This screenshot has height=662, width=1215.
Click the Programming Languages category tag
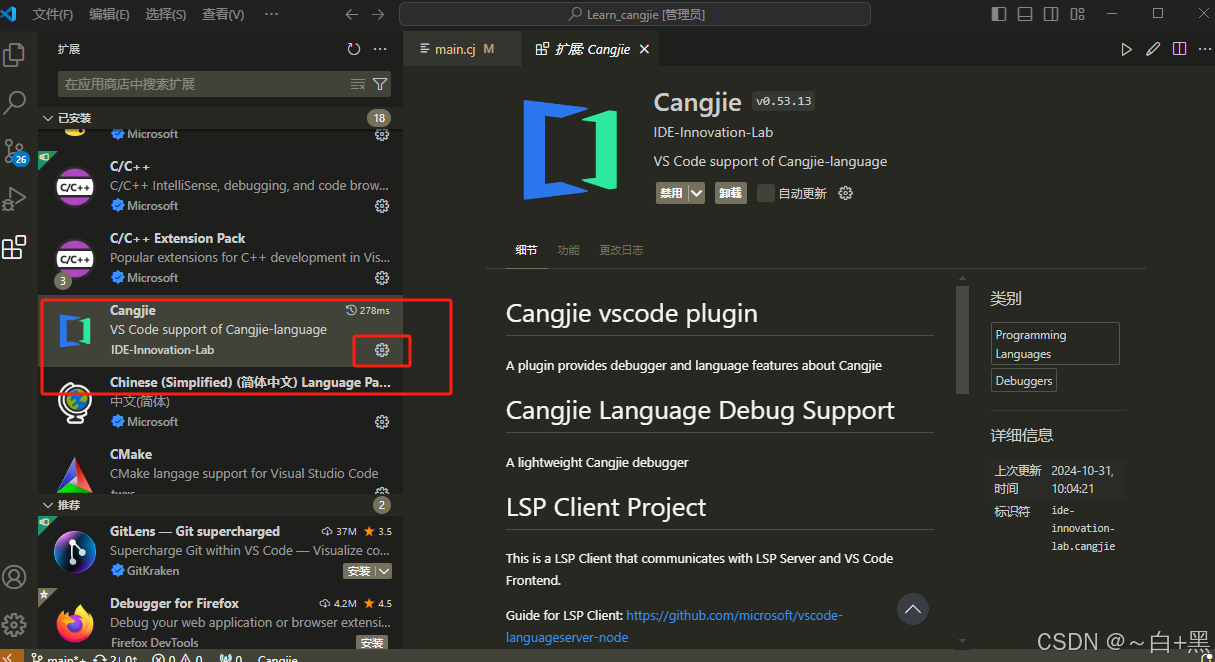click(x=1055, y=344)
